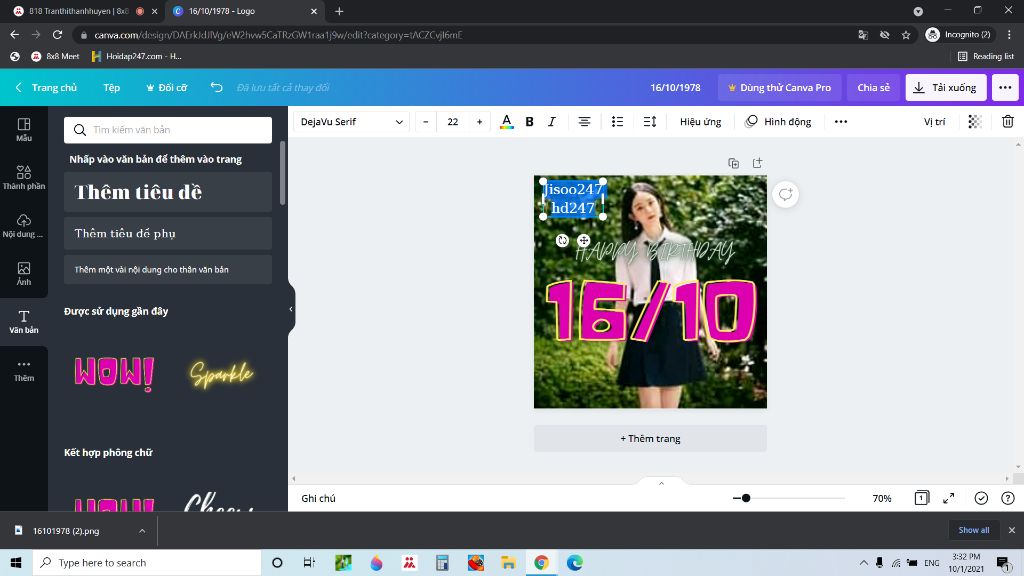Expand the recently used text section chevron
Screen dimensions: 1024x576
pos(290,309)
